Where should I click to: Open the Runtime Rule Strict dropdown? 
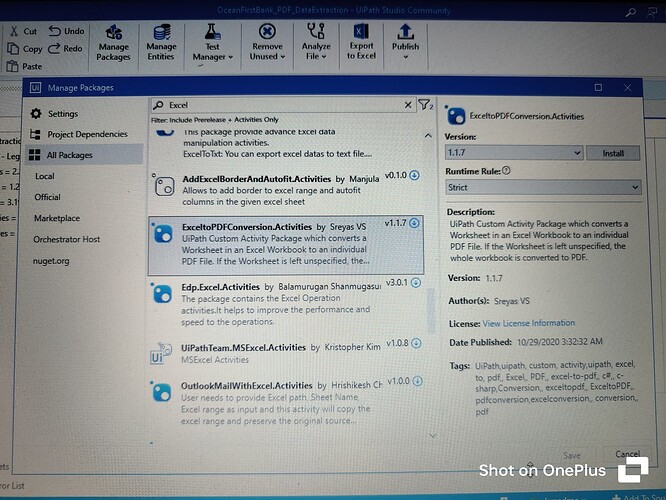click(543, 187)
